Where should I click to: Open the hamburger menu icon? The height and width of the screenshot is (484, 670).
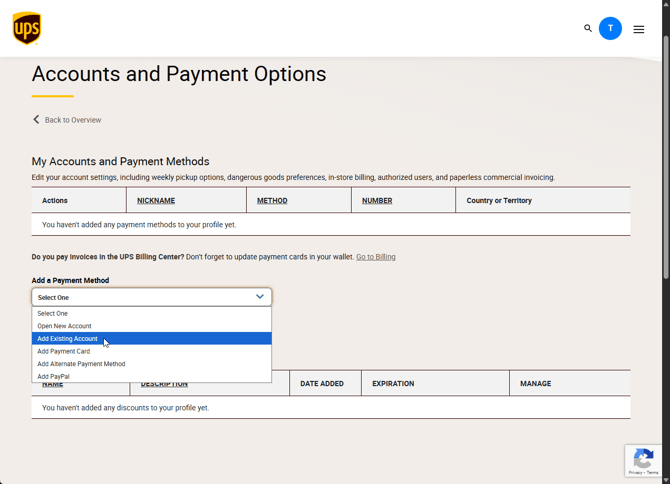point(639,29)
